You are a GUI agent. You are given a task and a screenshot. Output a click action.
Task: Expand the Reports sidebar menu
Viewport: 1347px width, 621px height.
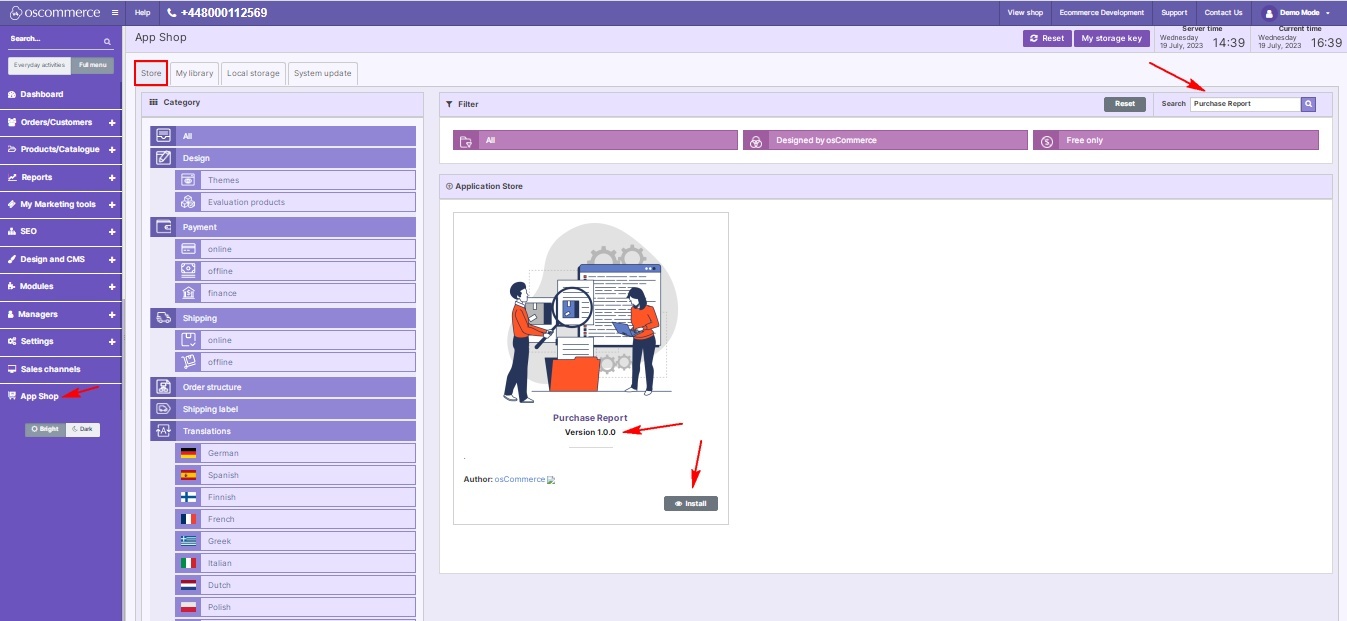[112, 177]
